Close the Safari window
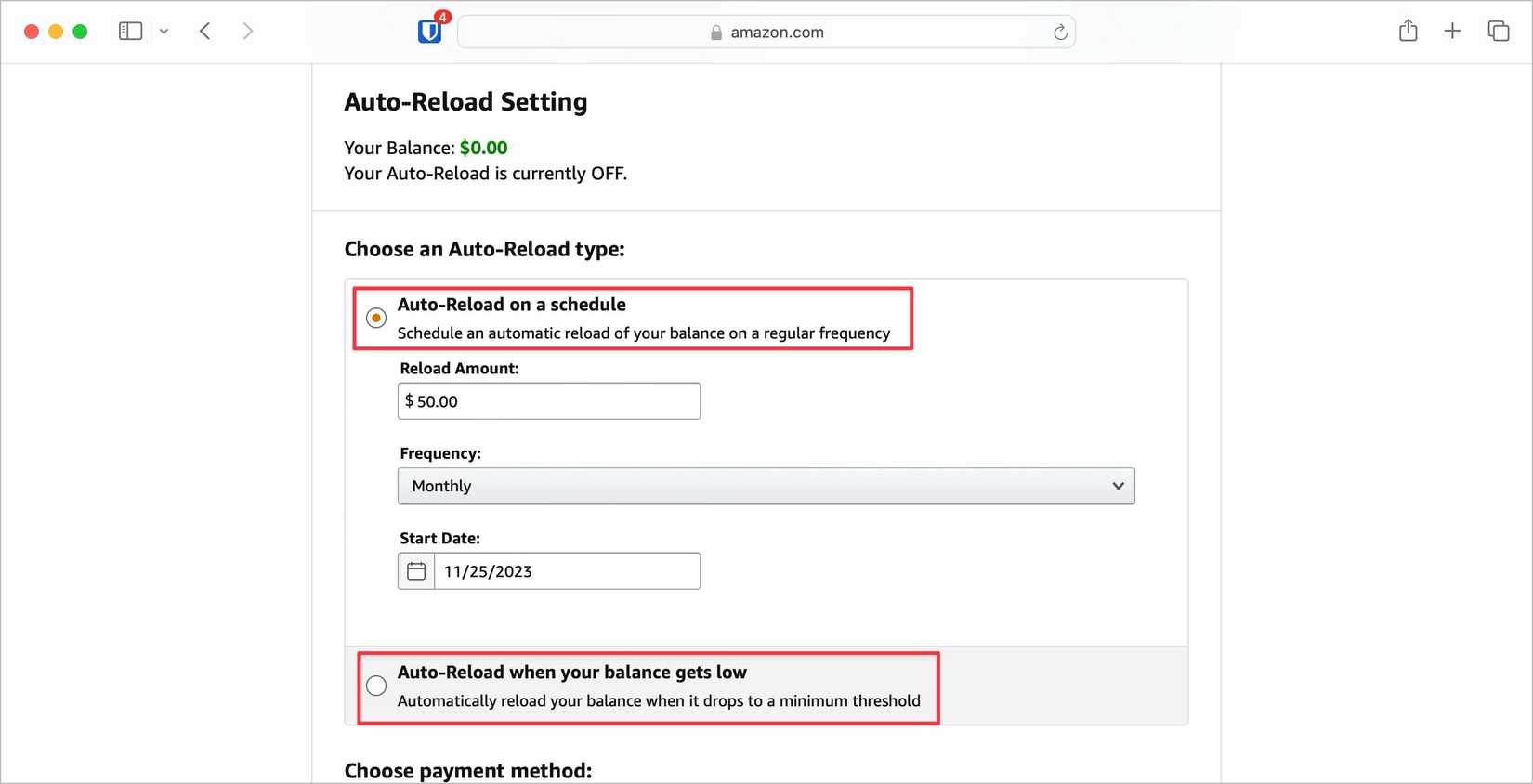 point(31,32)
